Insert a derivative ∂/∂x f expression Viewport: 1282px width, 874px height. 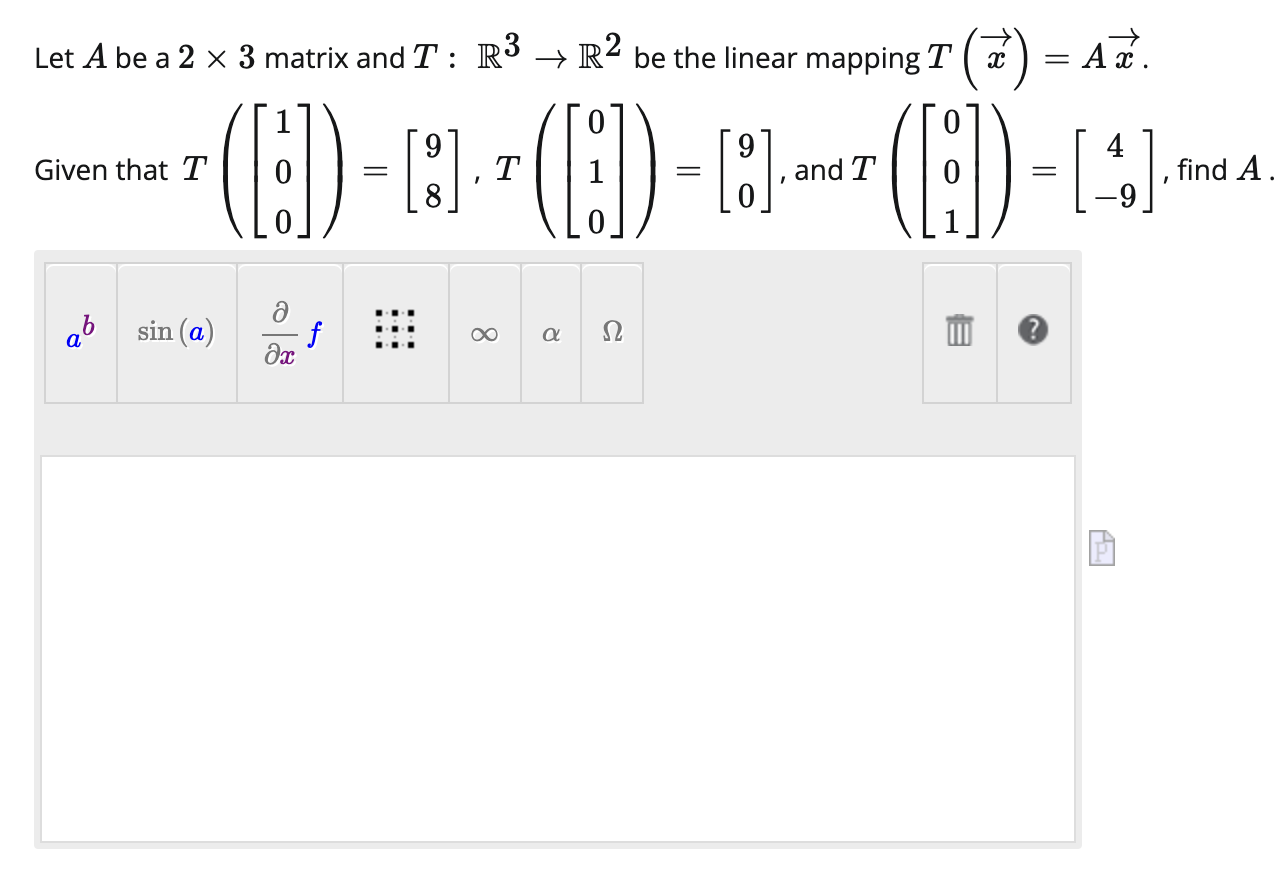(x=289, y=332)
